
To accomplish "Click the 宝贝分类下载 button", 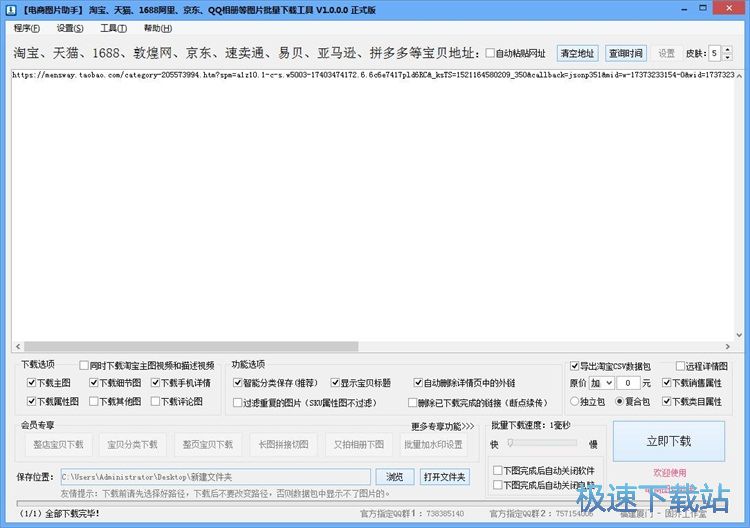I will [132, 444].
